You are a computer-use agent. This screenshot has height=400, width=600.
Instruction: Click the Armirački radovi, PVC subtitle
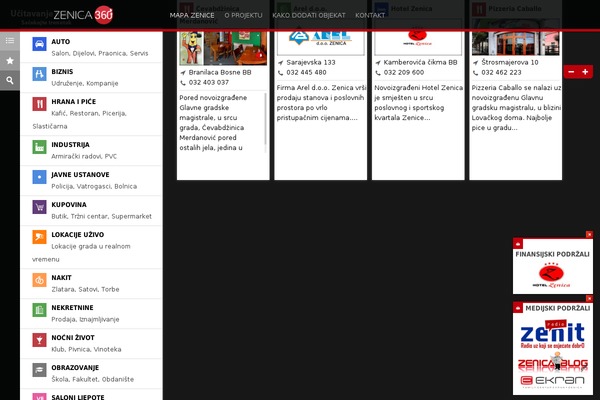pos(84,156)
